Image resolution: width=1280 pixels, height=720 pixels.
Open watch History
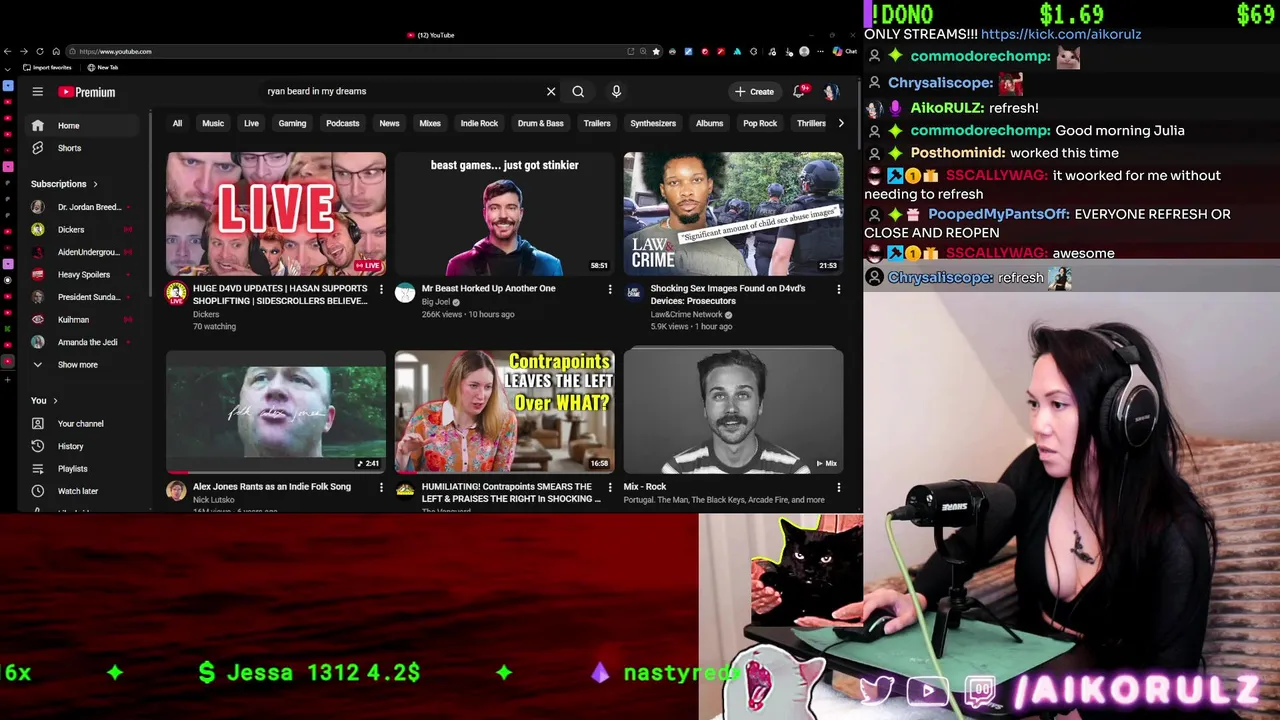tap(84, 446)
